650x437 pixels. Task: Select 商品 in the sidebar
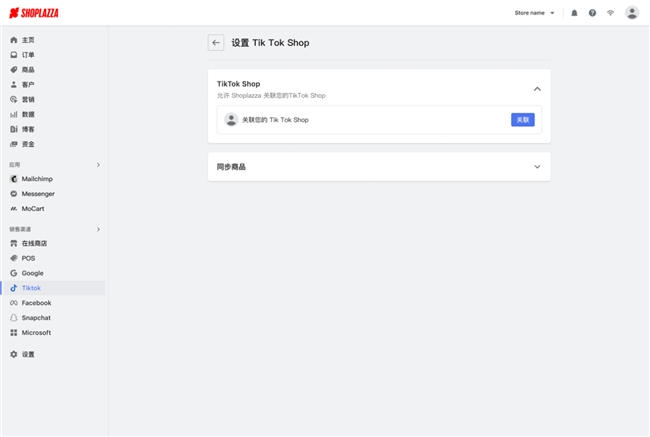28,70
